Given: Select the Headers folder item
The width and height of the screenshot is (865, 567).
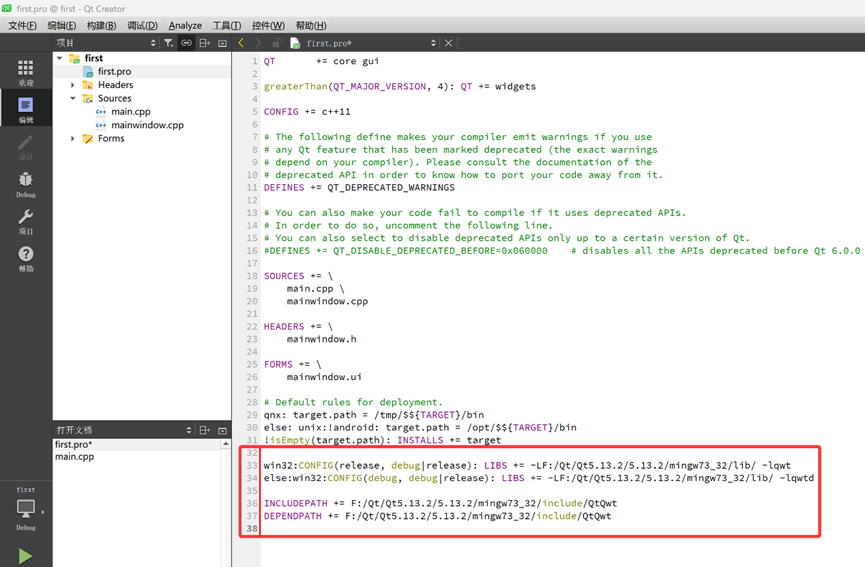Looking at the screenshot, I should 115,85.
